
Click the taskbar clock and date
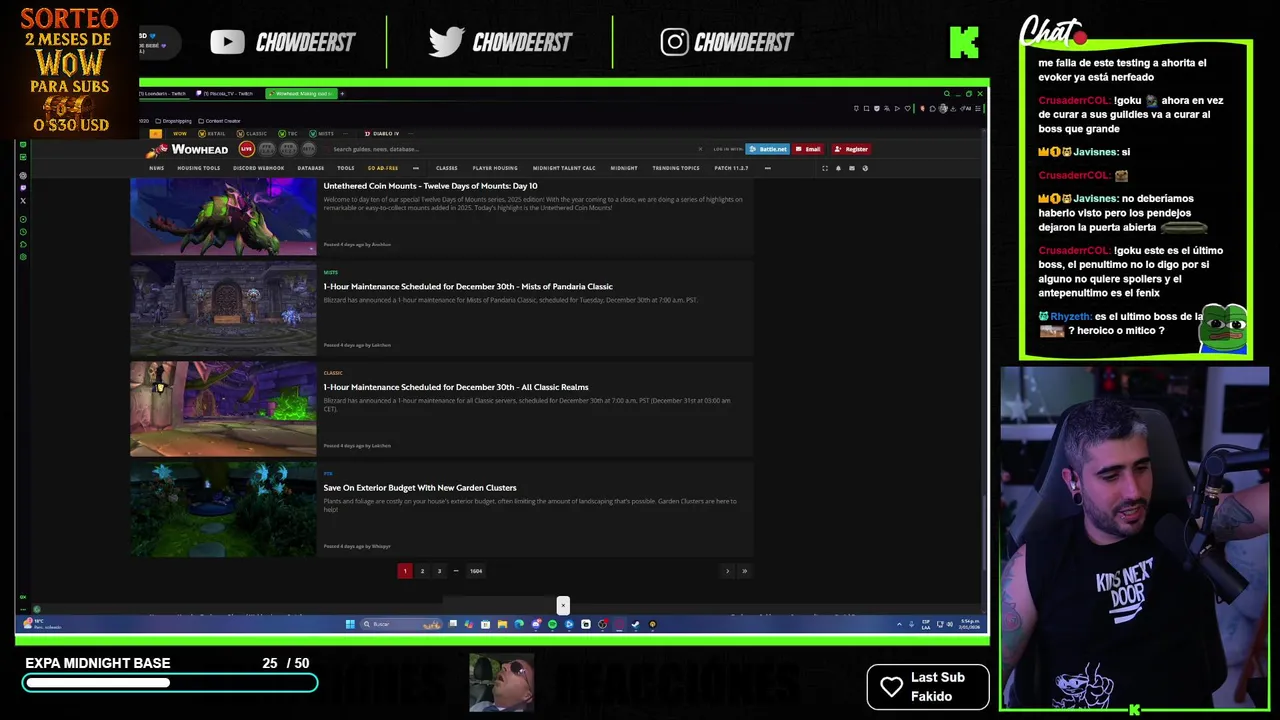(970, 624)
